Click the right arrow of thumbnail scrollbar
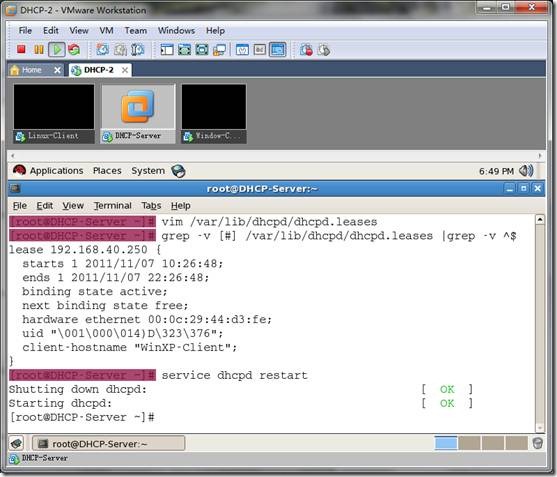557x477 pixels. pos(540,156)
